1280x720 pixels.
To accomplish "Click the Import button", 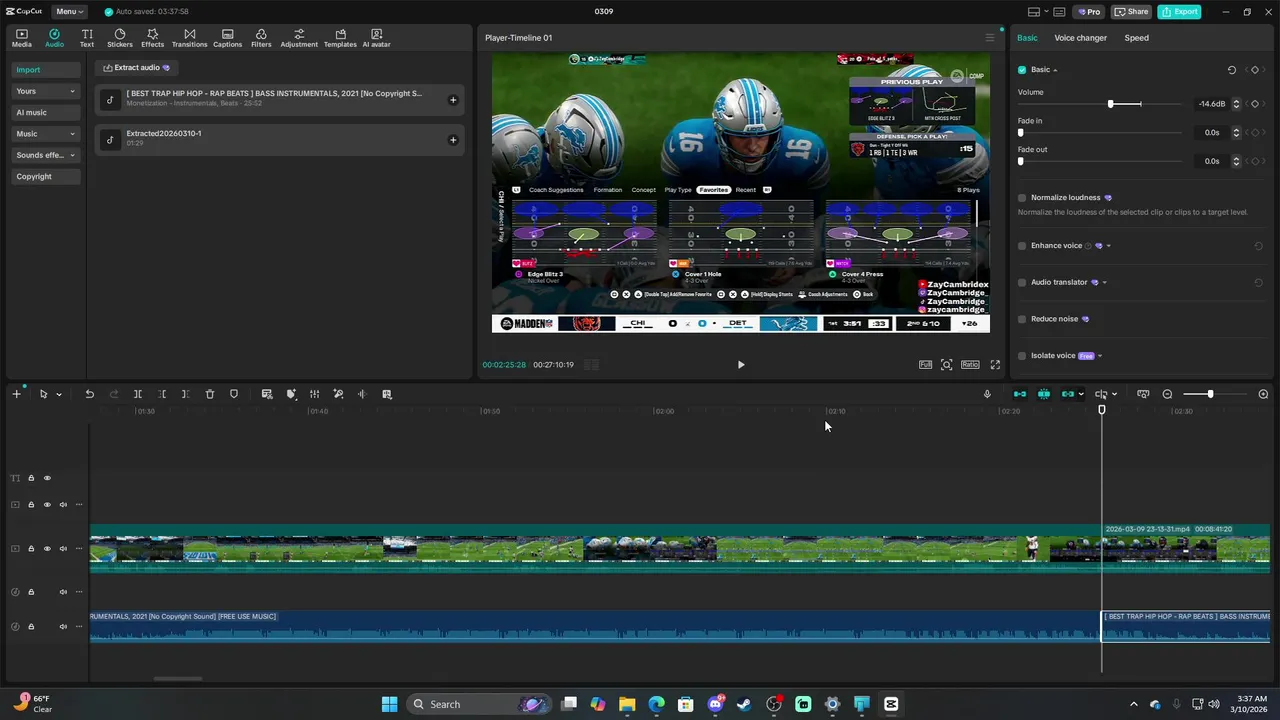I will [46, 70].
